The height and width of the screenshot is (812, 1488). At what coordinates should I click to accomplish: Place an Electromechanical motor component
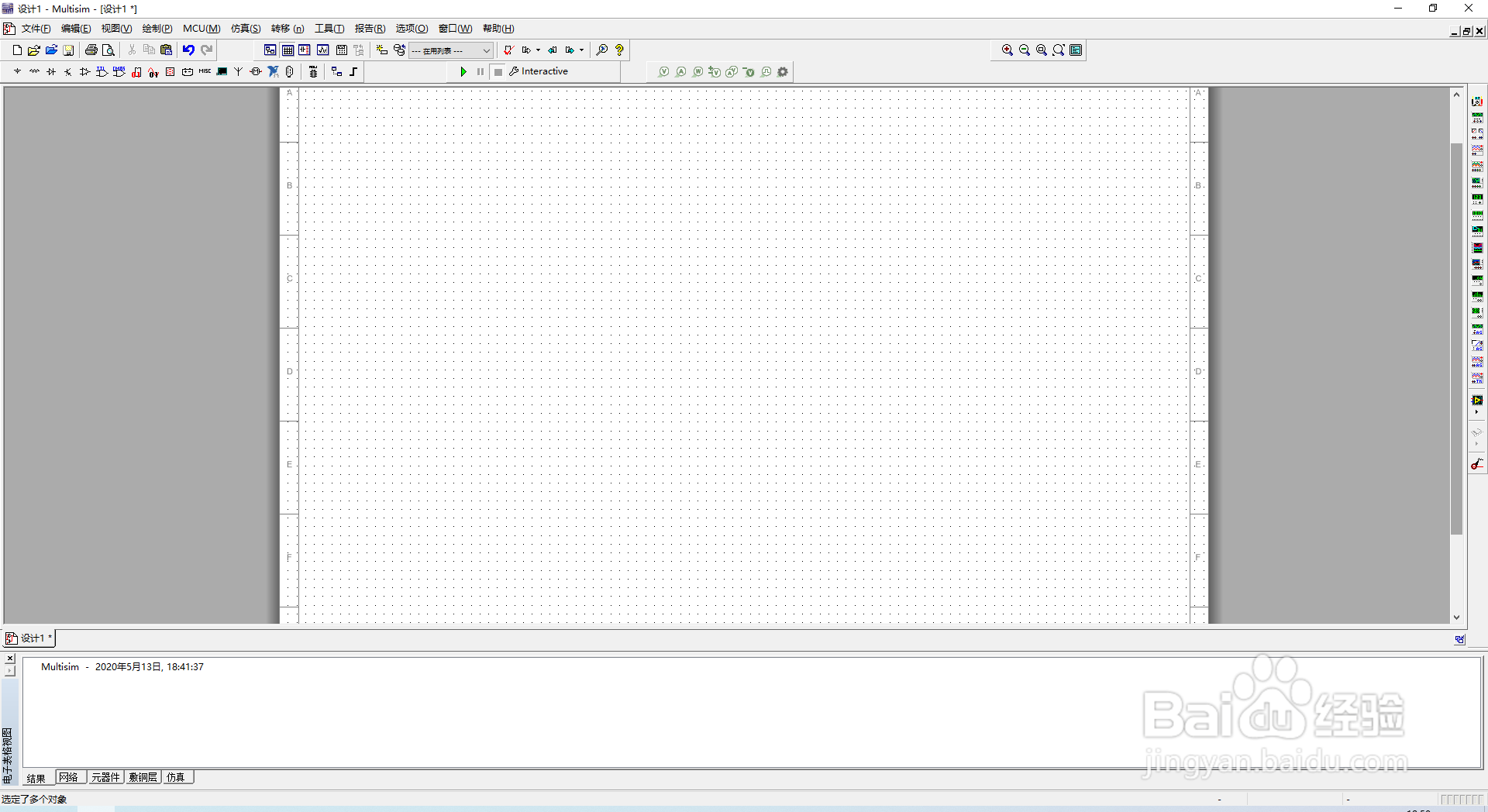[256, 71]
